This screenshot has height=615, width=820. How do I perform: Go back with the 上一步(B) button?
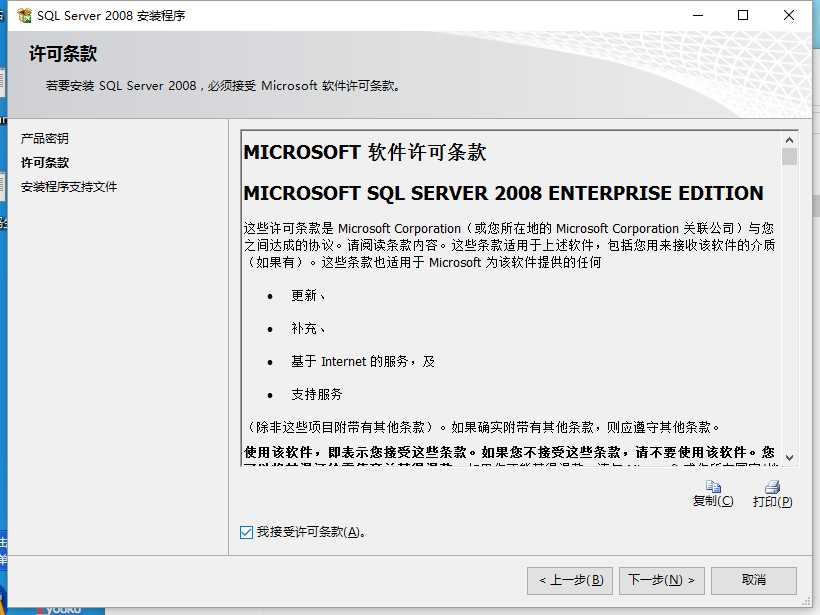tap(570, 580)
